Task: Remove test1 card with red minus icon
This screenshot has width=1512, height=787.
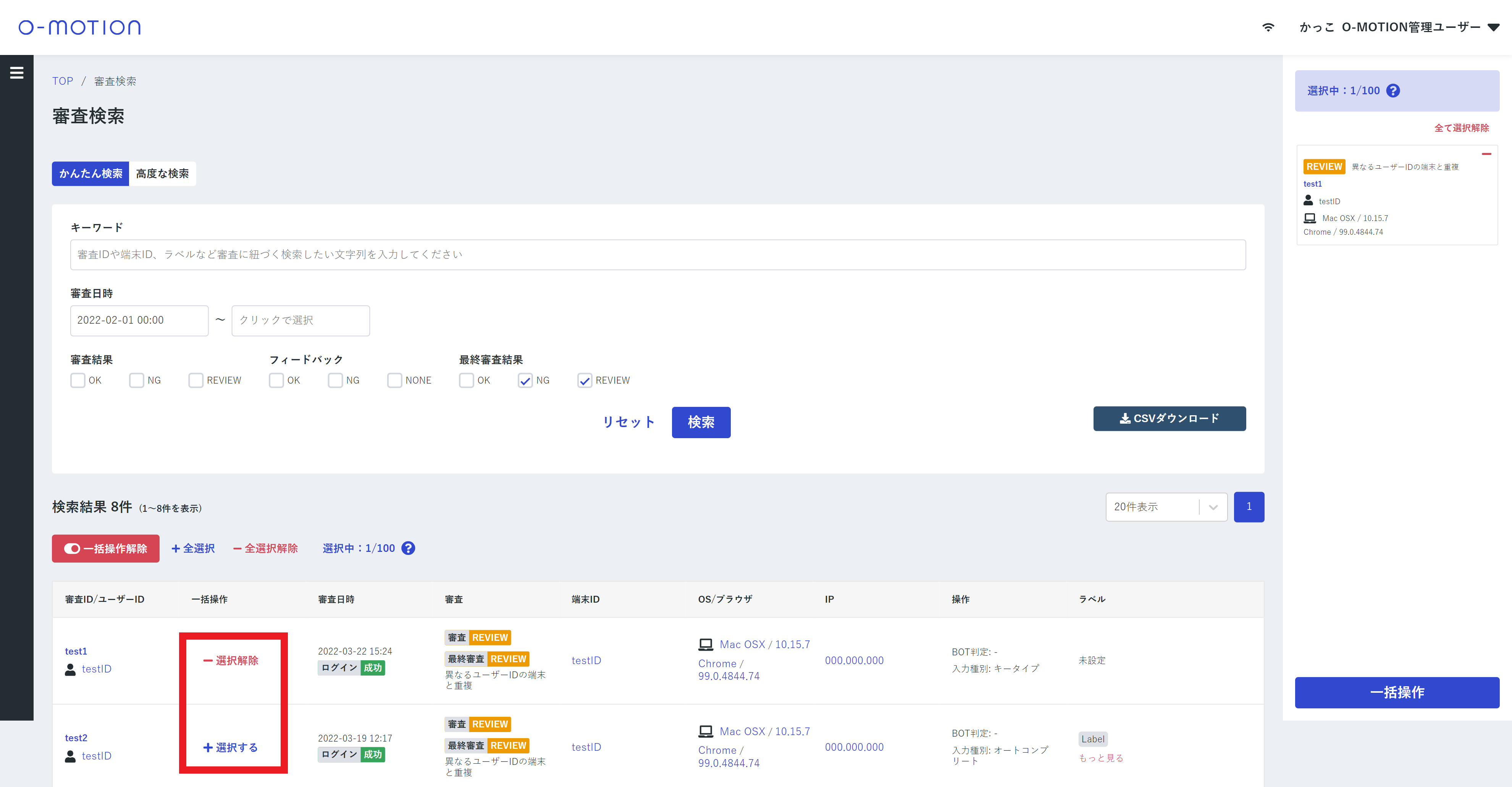Action: [x=1486, y=154]
